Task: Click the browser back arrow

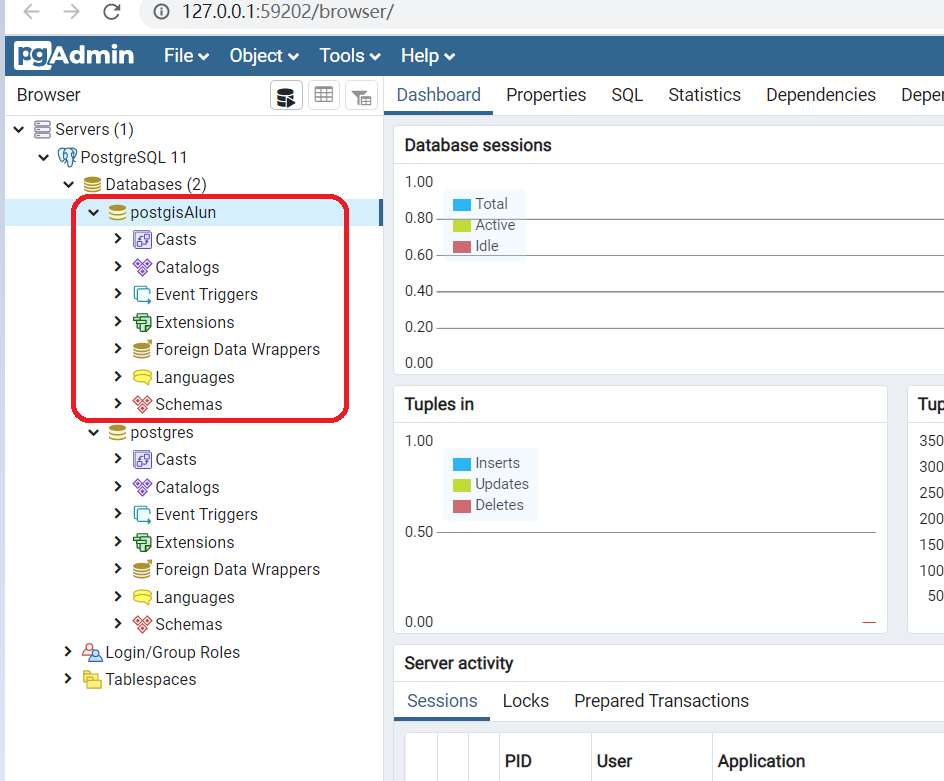Action: click(x=31, y=11)
